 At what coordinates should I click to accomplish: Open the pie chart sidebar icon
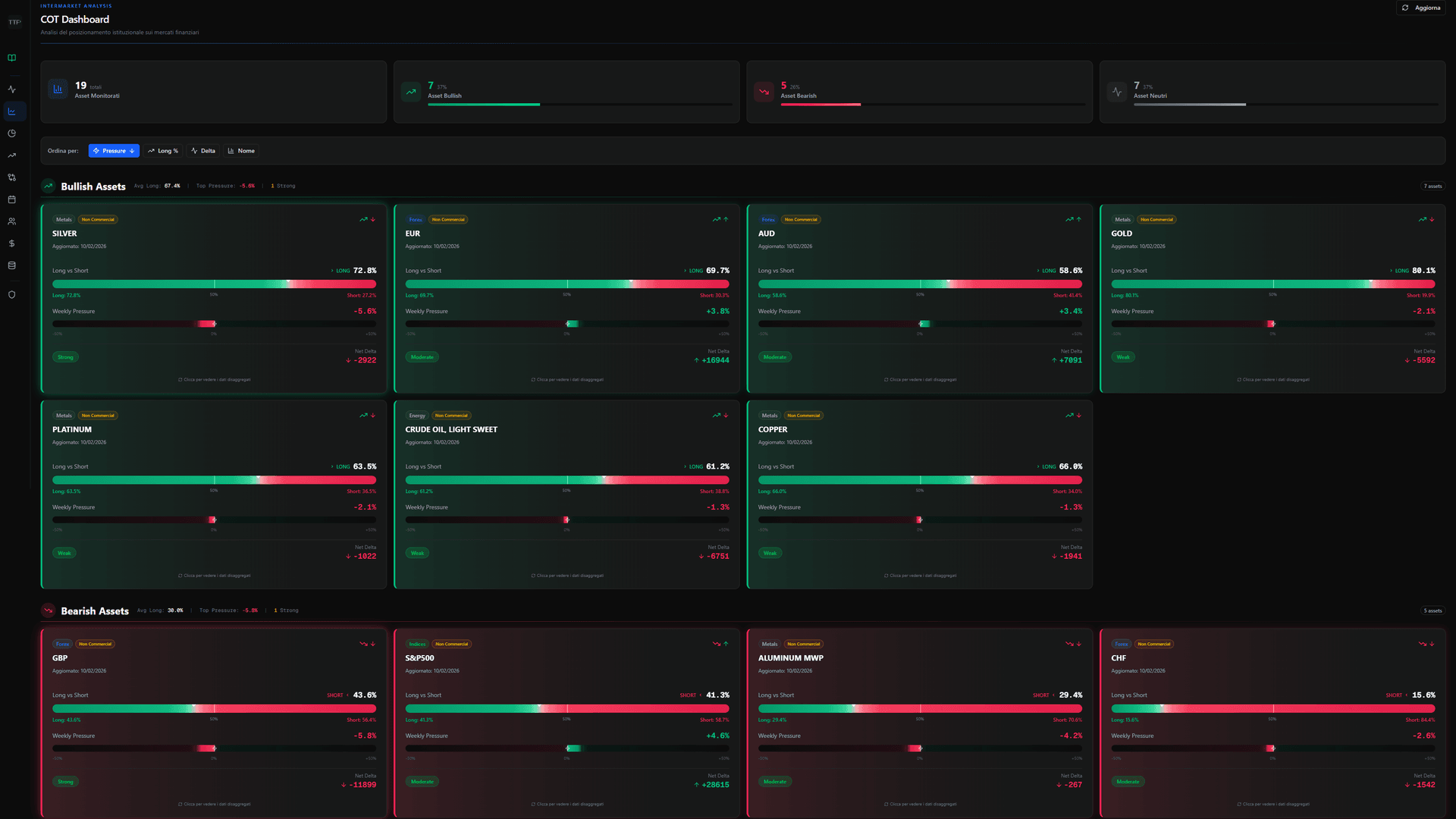coord(11,133)
